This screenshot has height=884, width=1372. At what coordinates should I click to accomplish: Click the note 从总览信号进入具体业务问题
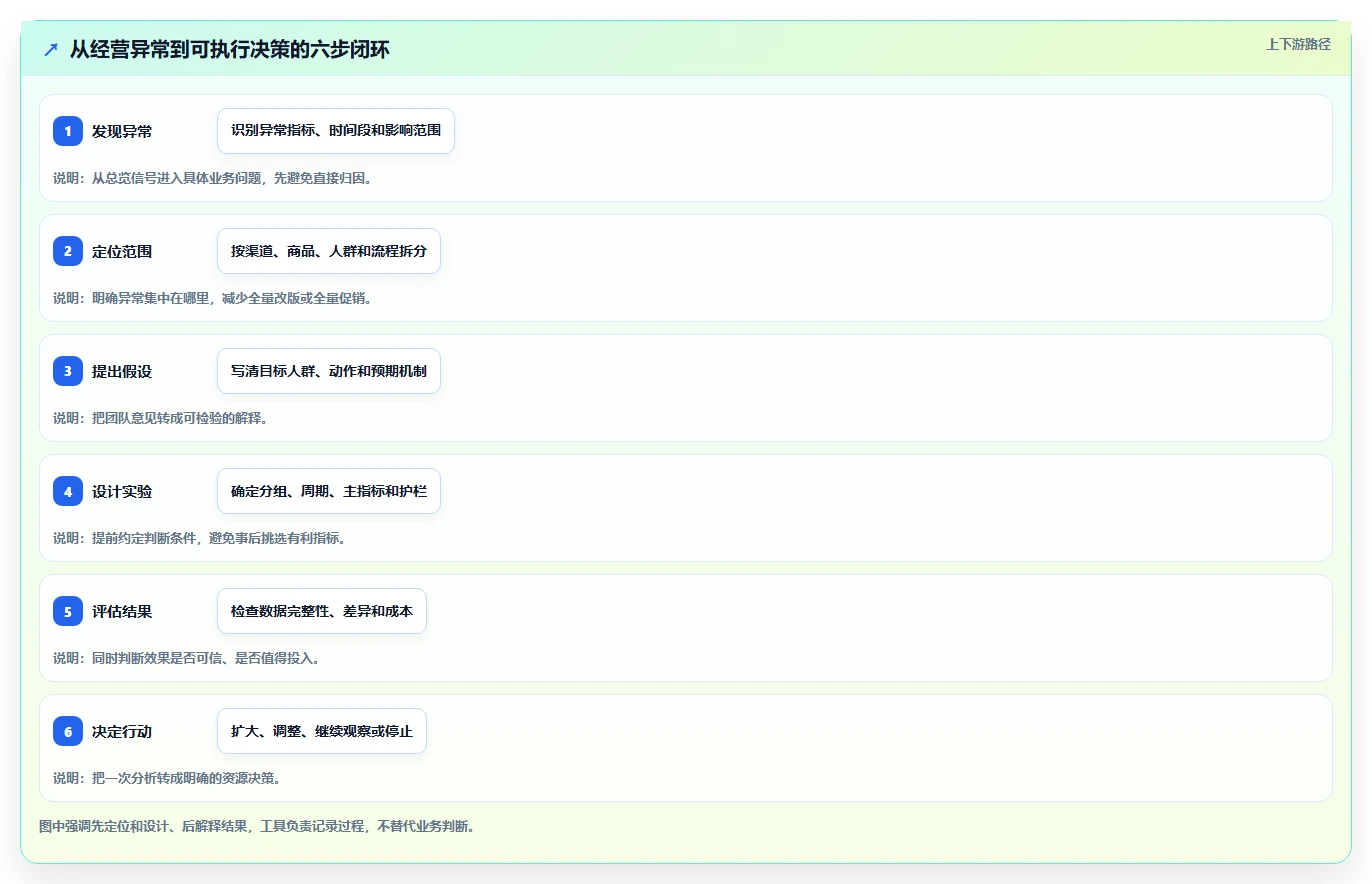[x=212, y=178]
